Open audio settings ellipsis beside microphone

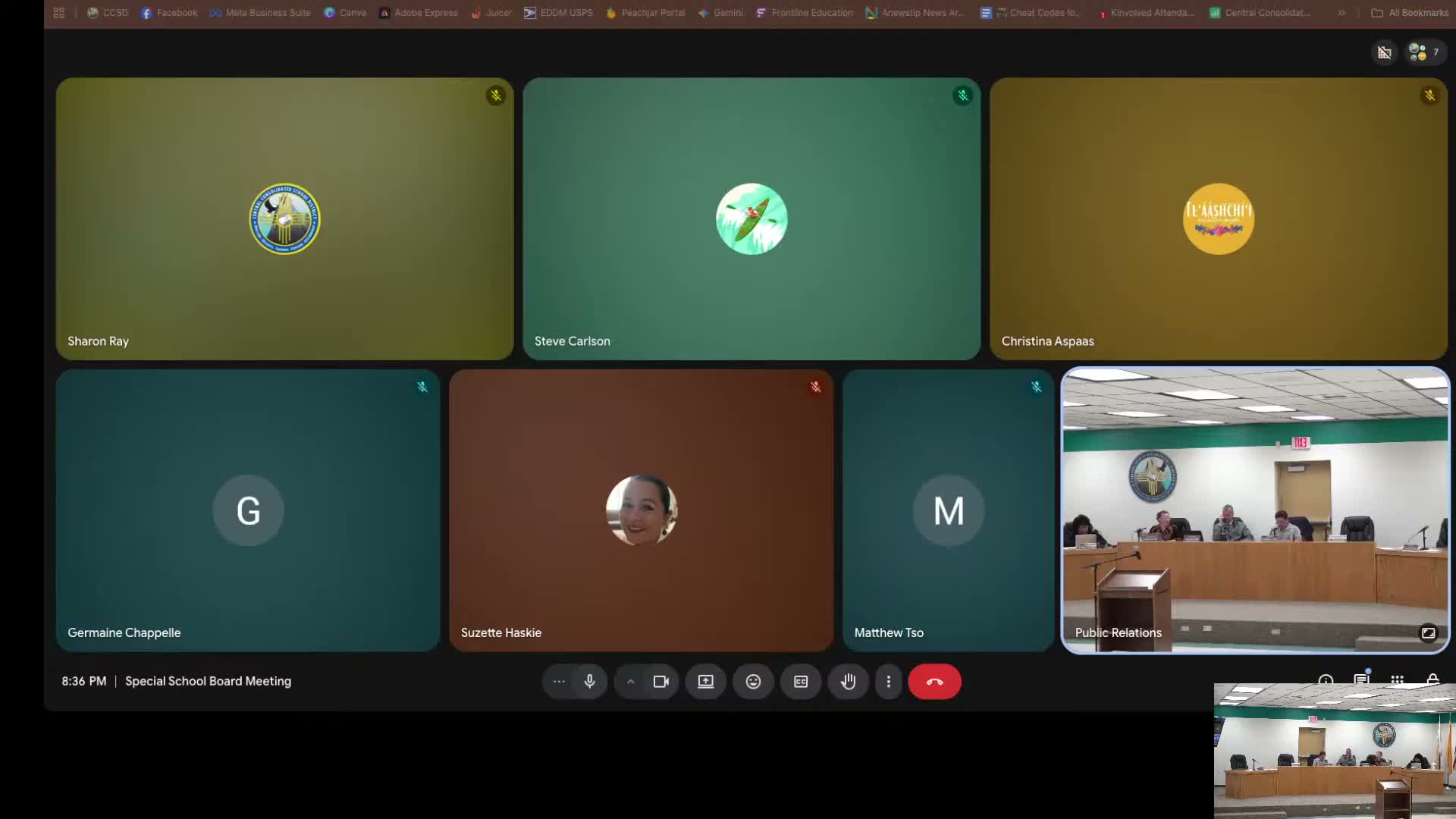(x=559, y=681)
